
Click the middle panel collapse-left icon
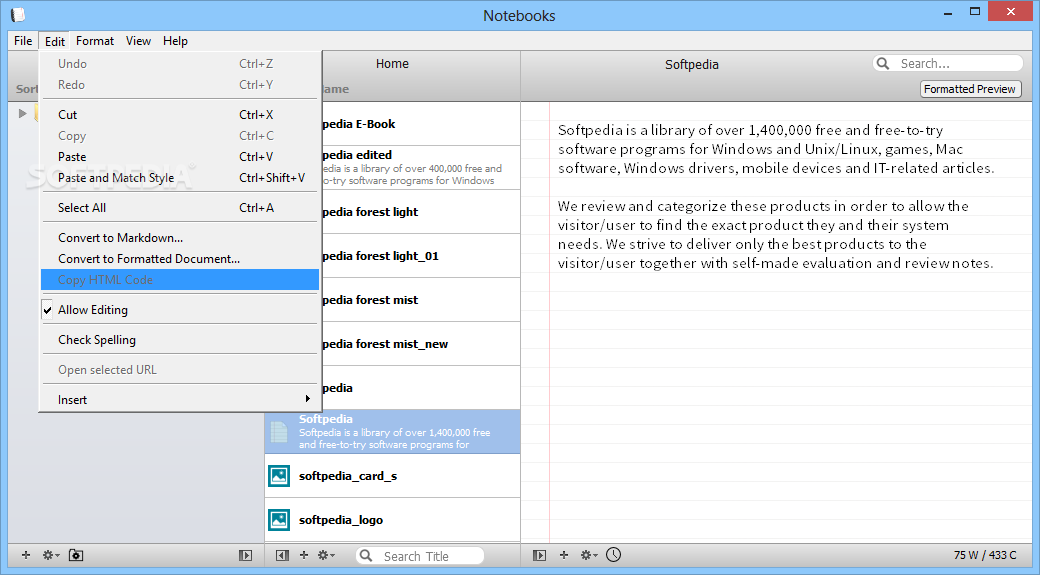pos(283,556)
